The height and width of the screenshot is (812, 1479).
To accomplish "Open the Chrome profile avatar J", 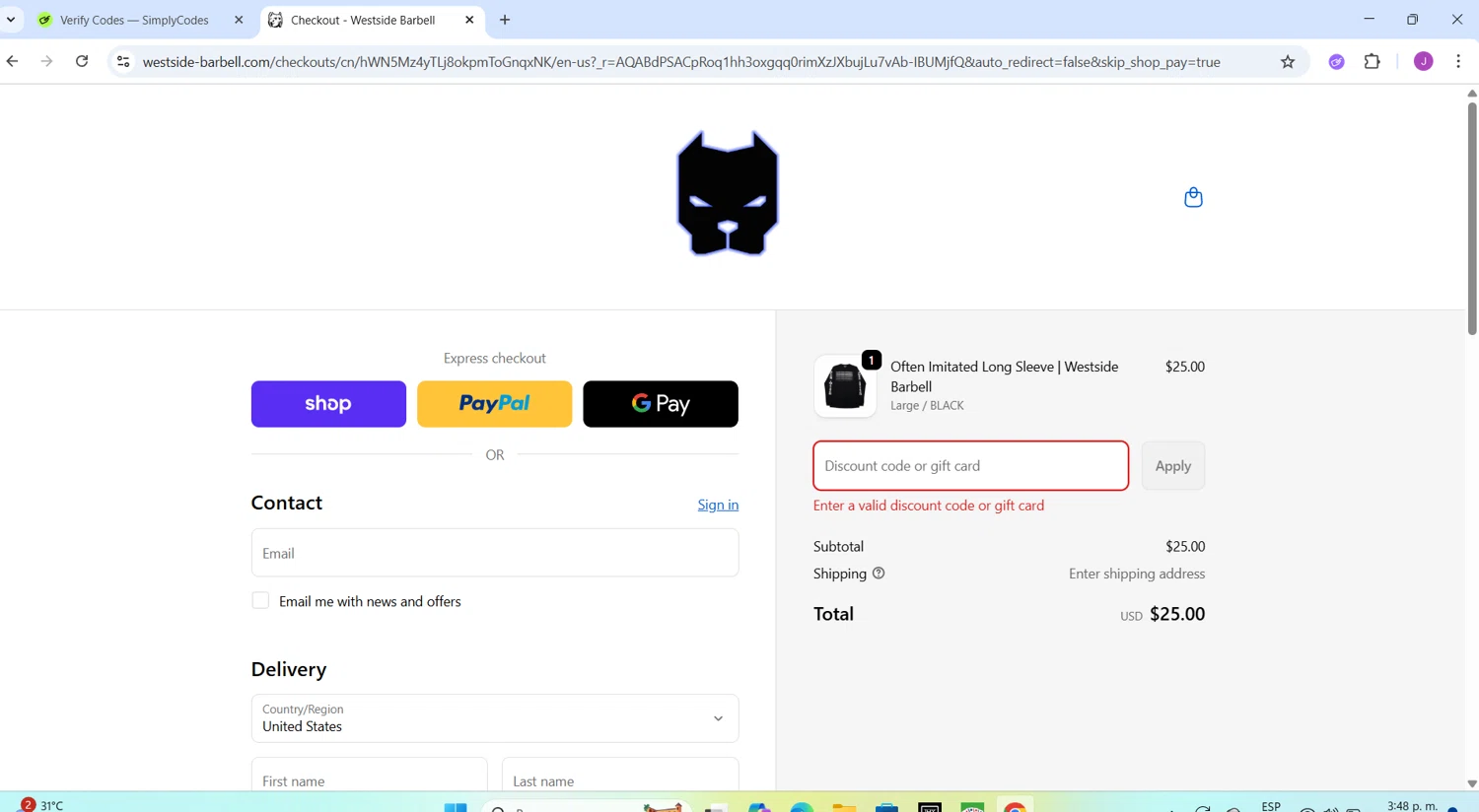I will (x=1423, y=62).
